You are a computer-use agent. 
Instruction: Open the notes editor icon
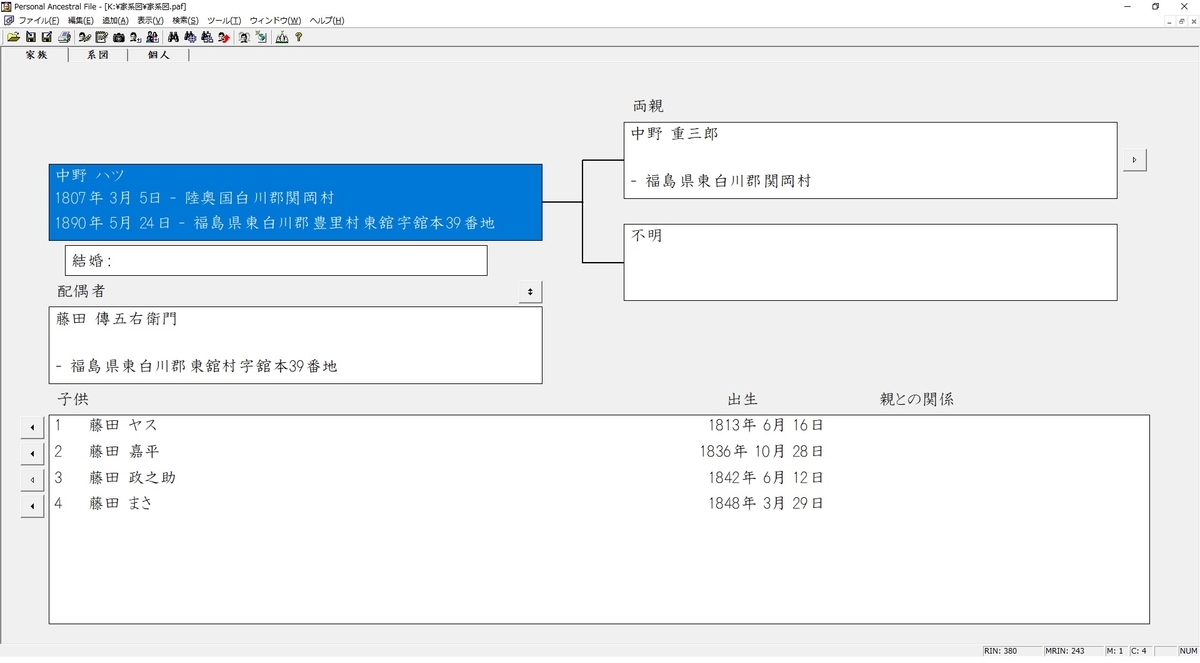click(x=100, y=37)
